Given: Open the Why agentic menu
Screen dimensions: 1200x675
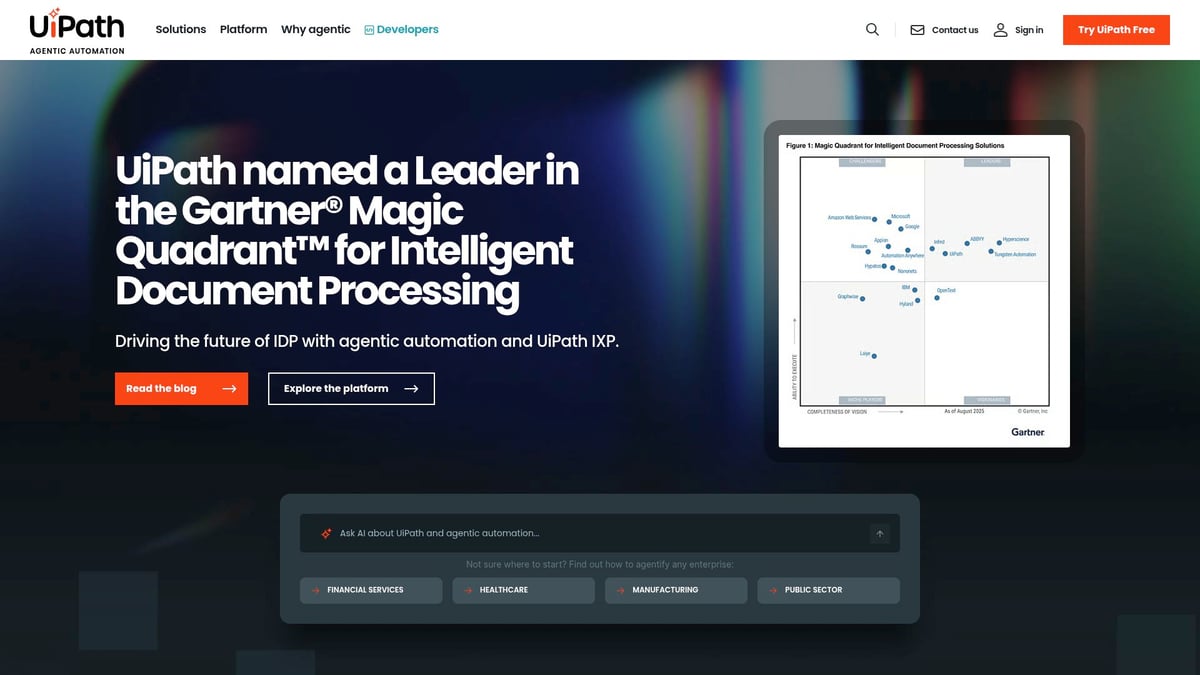Looking at the screenshot, I should (x=316, y=30).
